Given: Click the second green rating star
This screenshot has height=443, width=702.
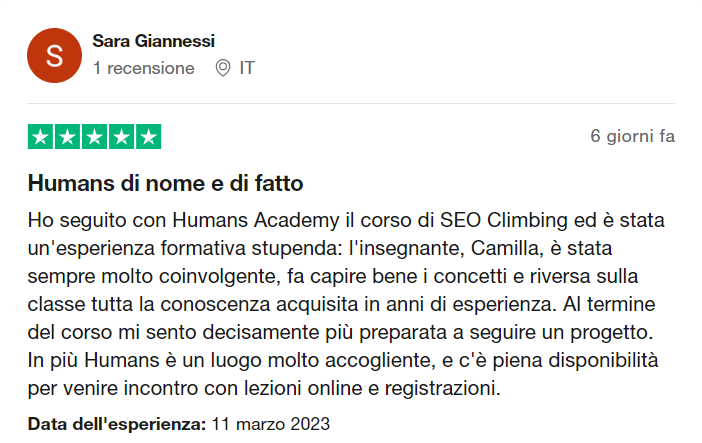Looking at the screenshot, I should [x=68, y=137].
